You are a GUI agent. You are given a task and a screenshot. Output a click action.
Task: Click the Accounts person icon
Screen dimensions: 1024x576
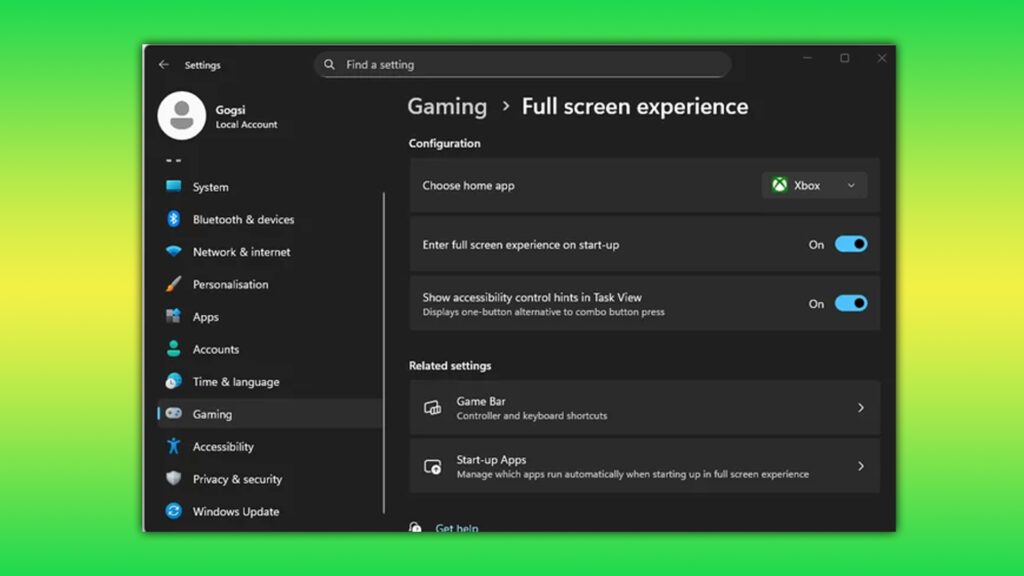tap(174, 349)
